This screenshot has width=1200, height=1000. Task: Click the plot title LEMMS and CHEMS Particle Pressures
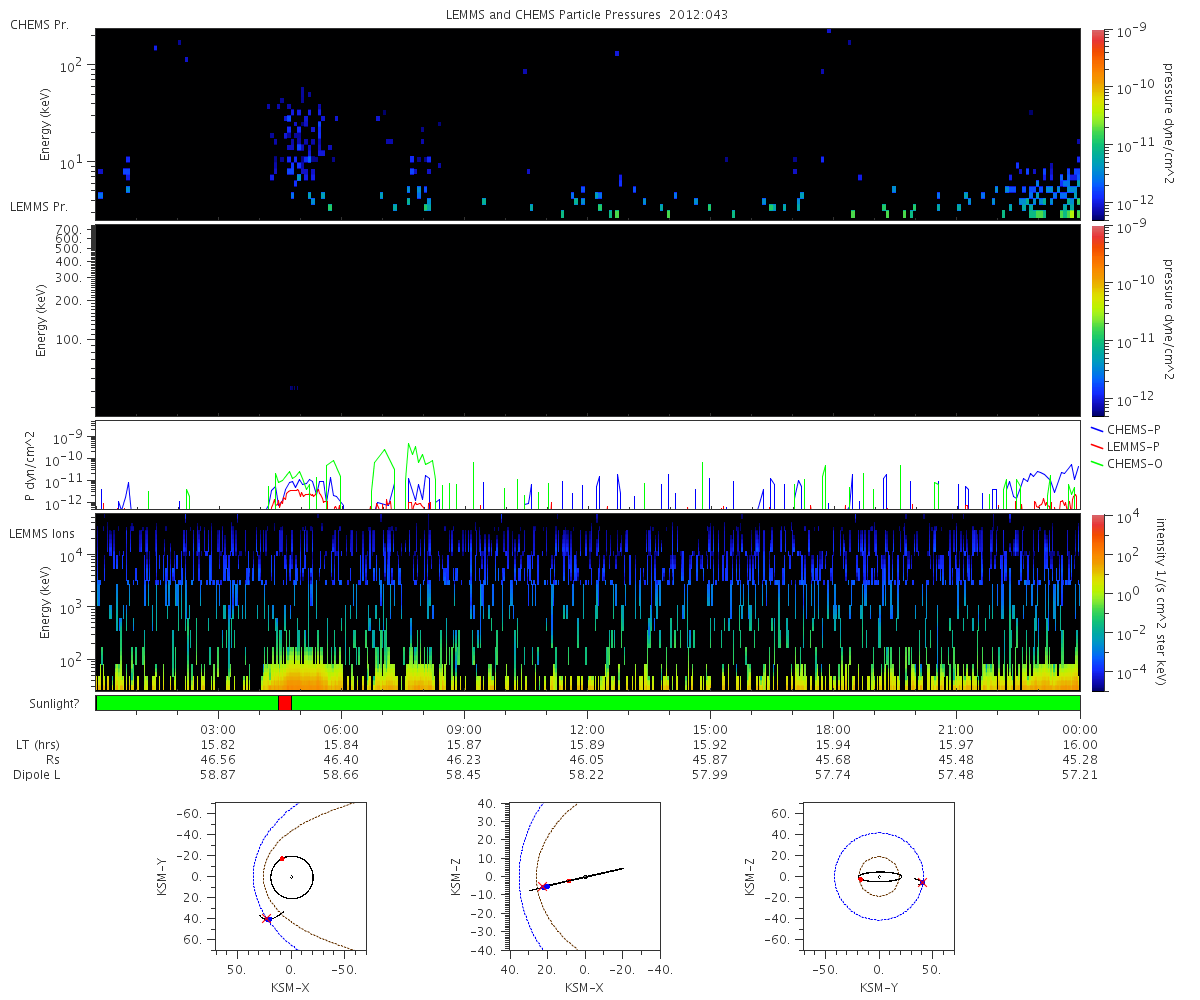tap(587, 15)
